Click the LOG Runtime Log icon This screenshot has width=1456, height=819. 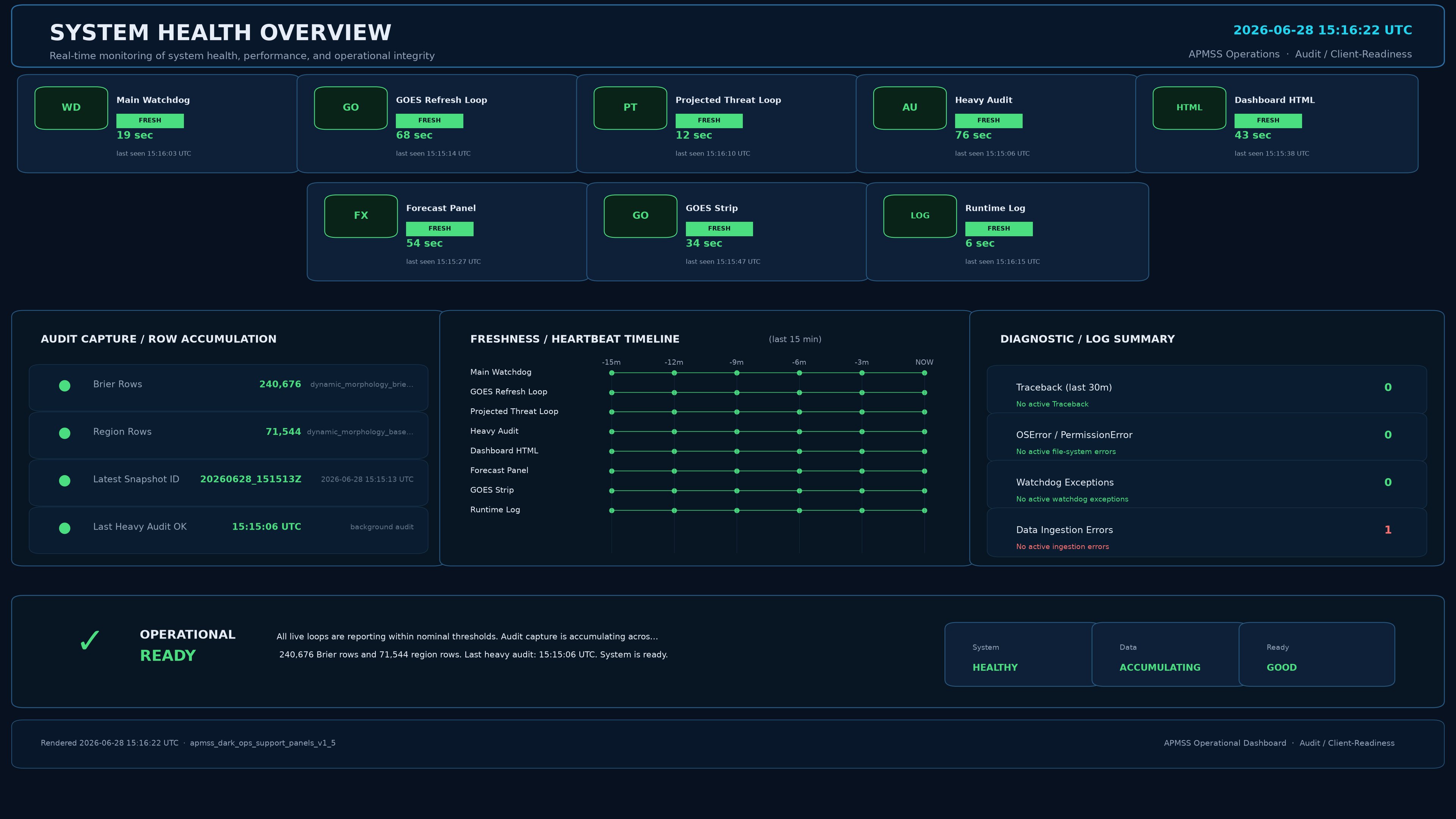[919, 216]
